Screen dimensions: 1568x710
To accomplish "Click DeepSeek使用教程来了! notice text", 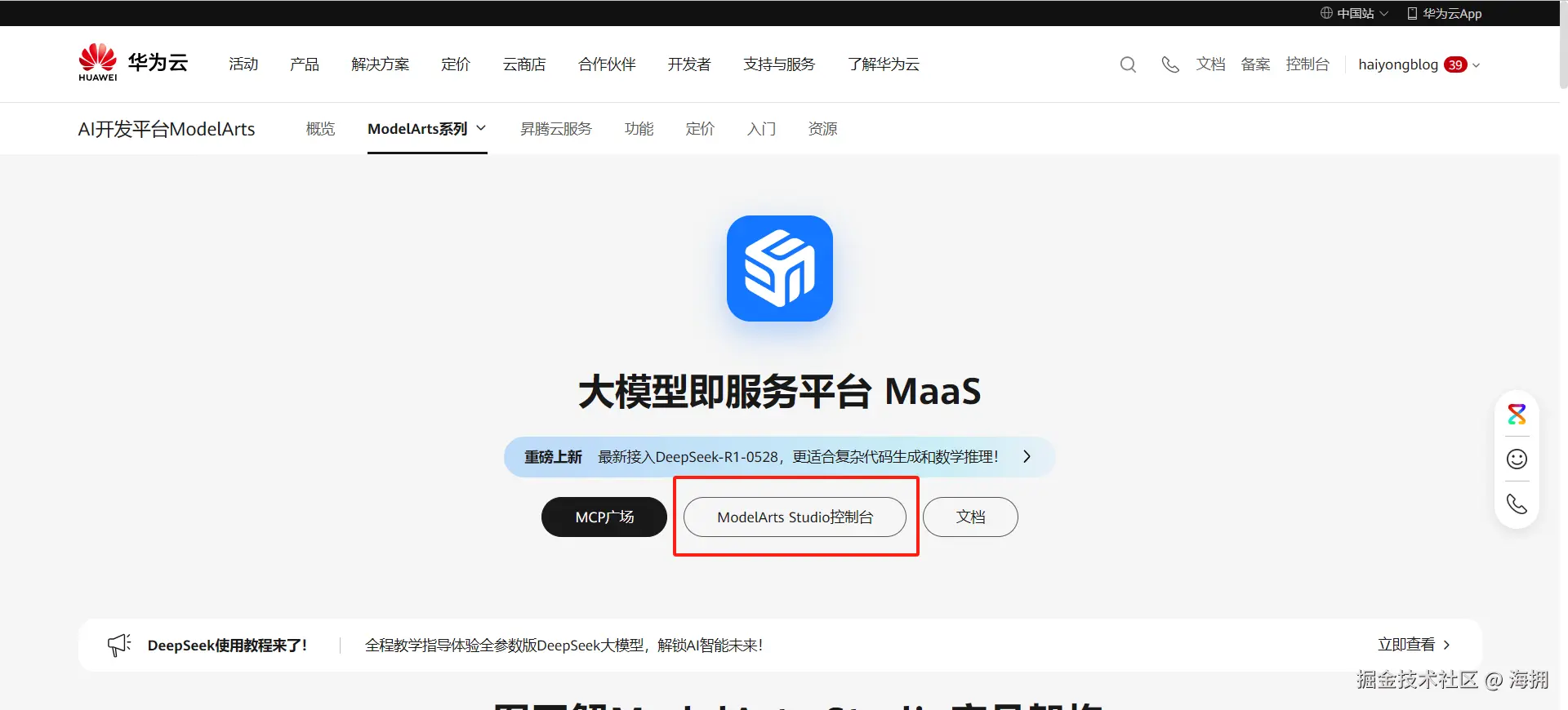I will pyautogui.click(x=227, y=646).
